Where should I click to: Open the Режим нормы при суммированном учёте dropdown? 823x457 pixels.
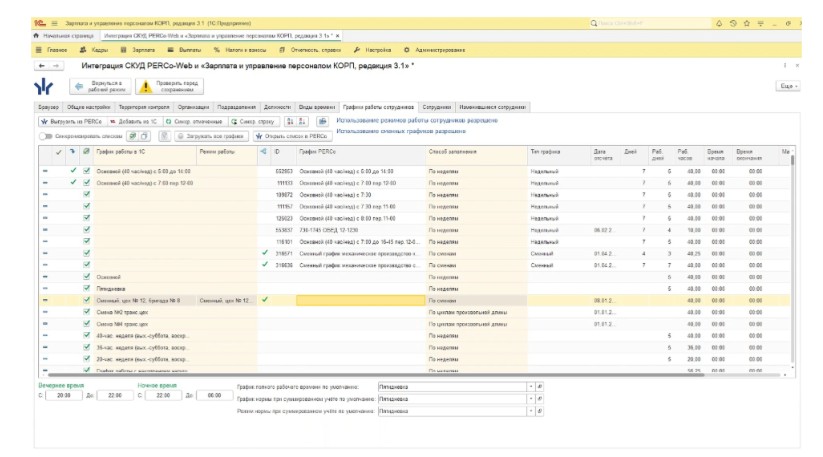[x=532, y=410]
